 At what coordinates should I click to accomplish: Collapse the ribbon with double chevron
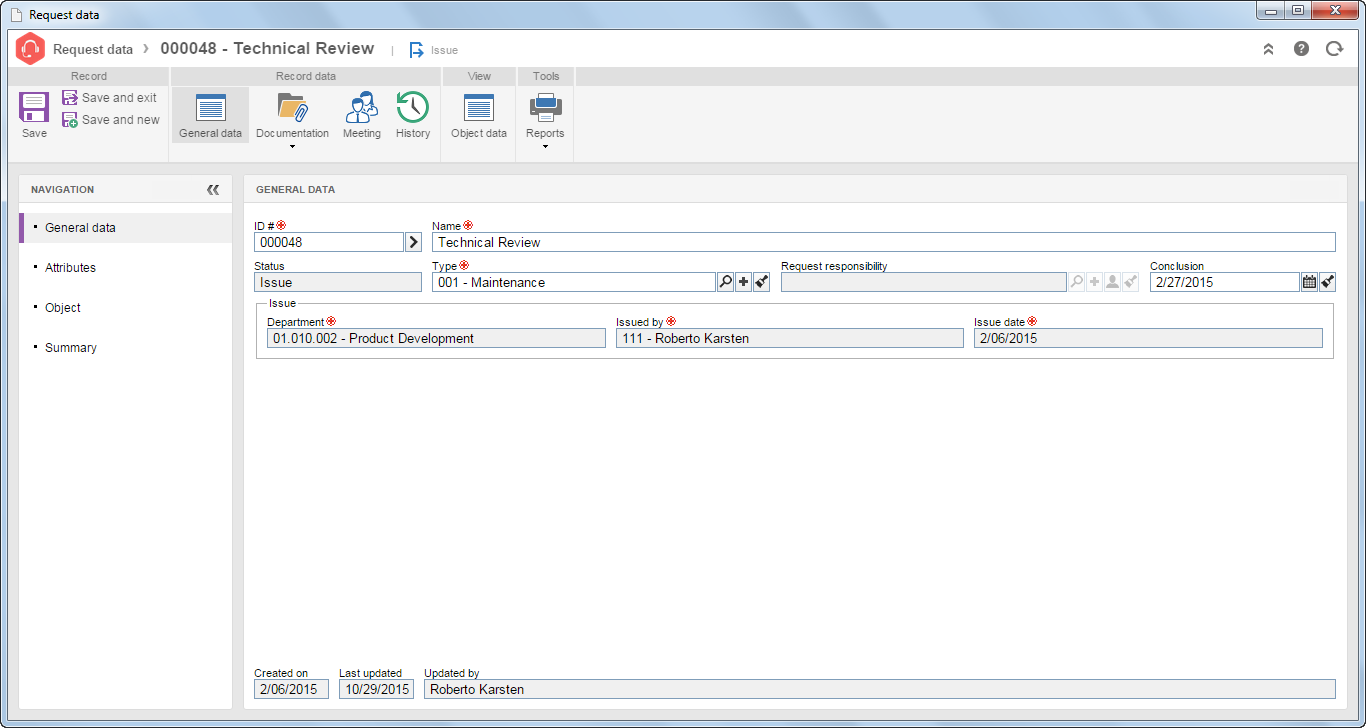click(1268, 48)
